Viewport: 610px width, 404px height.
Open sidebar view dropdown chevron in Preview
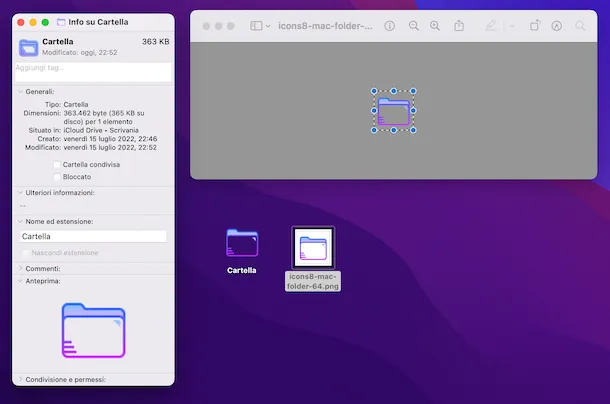coord(268,26)
